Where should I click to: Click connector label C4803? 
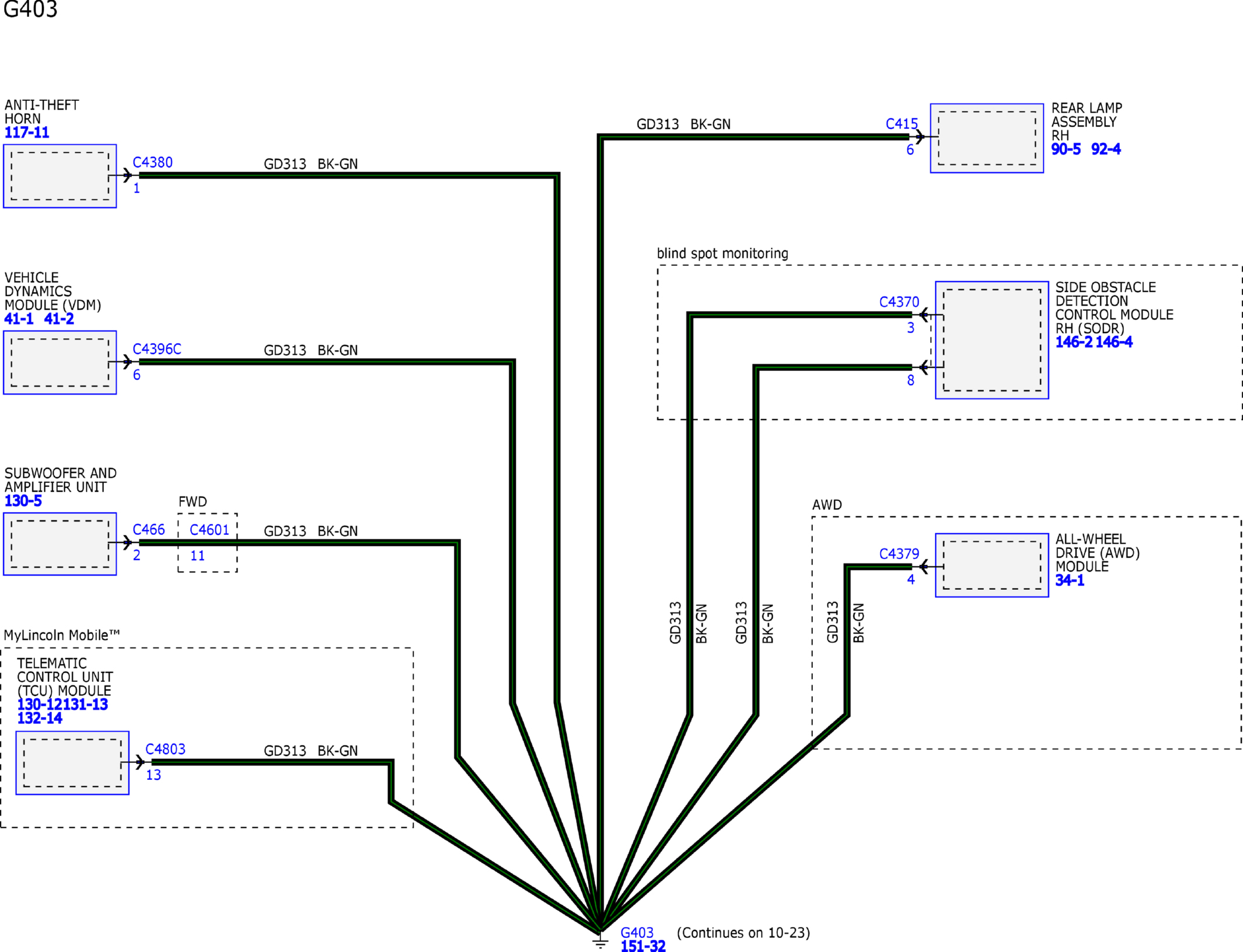click(165, 749)
